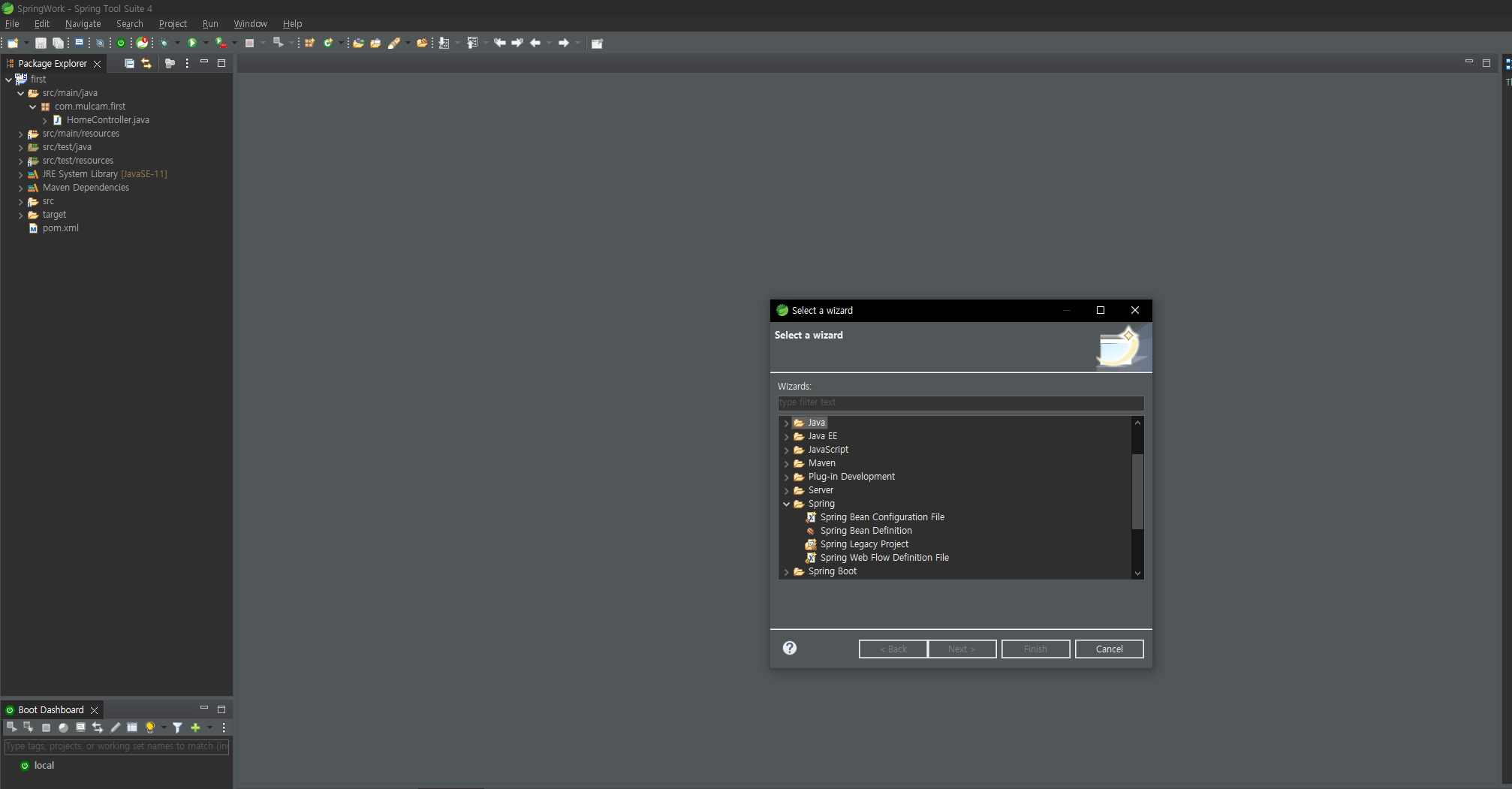Screen dimensions: 1512x789
Task: Select Spring Bean Definition wizard
Action: tap(866, 531)
